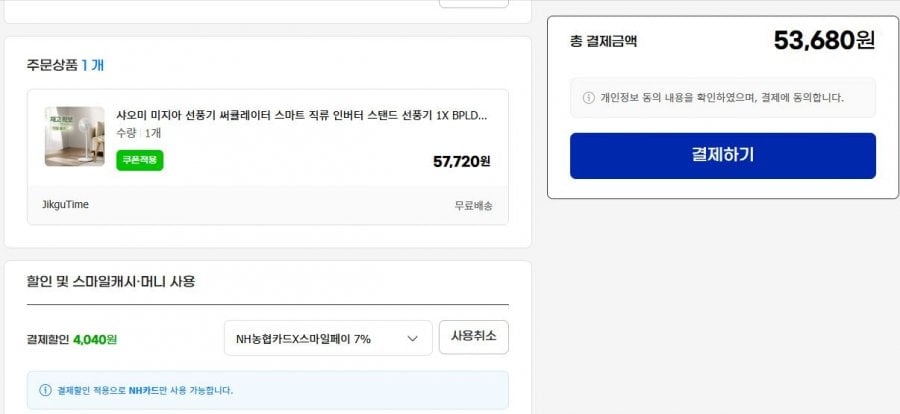Click the green 4,040원 discount amount
Image resolution: width=900 pixels, height=414 pixels.
[x=95, y=339]
